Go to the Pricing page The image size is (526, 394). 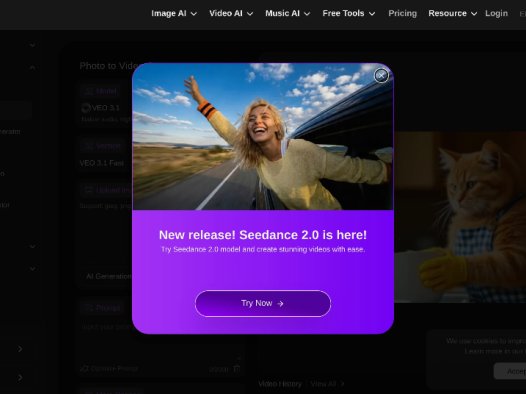403,13
